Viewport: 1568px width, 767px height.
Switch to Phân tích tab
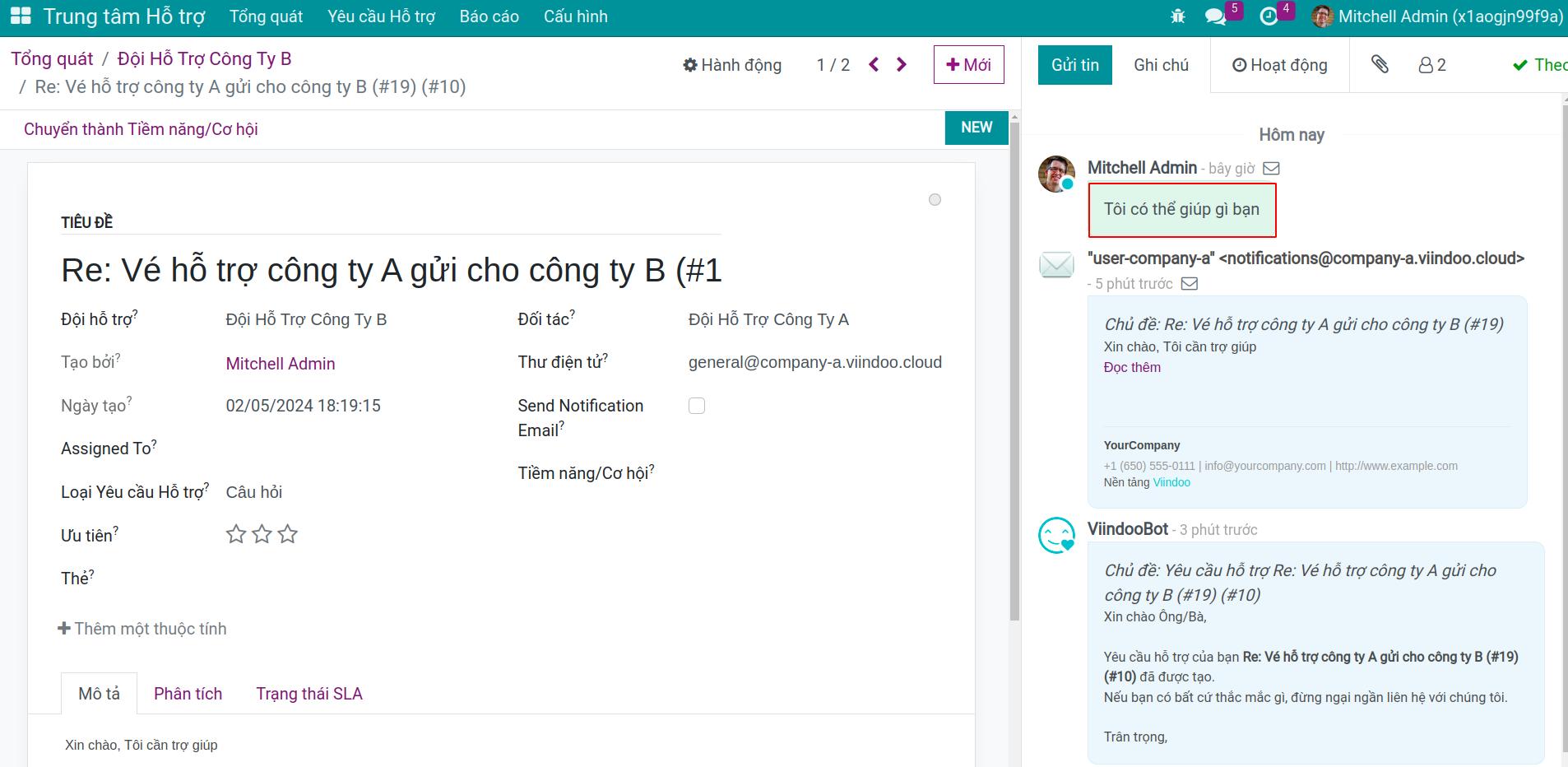click(188, 694)
